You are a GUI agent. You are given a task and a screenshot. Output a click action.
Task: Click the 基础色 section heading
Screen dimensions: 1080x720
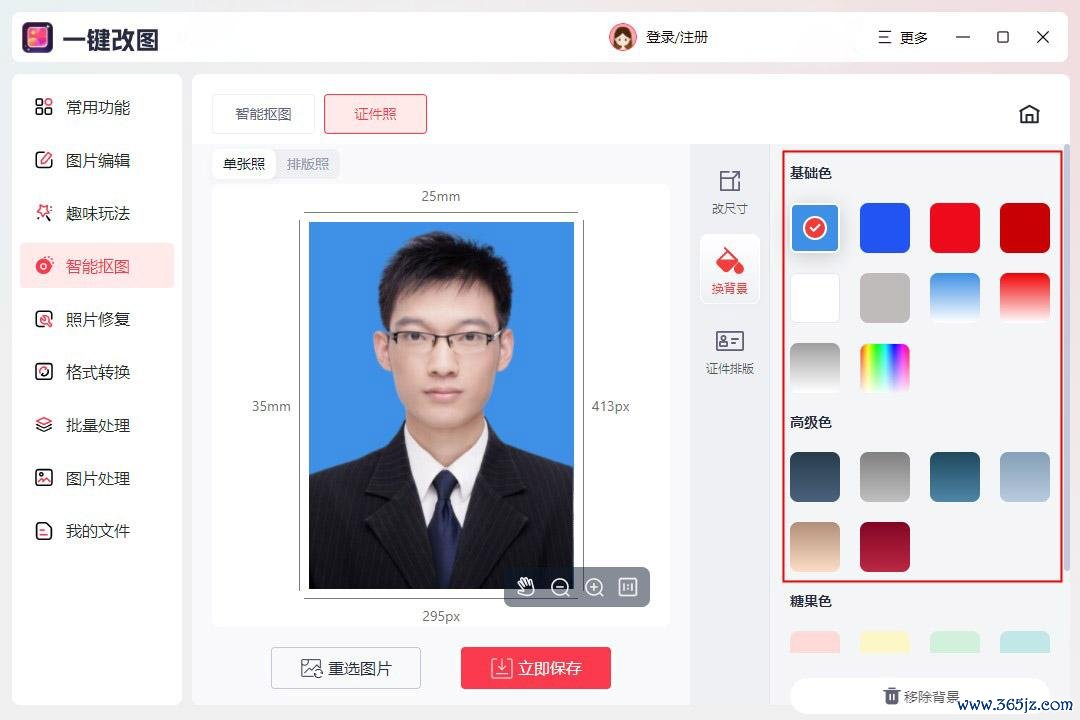coord(811,173)
